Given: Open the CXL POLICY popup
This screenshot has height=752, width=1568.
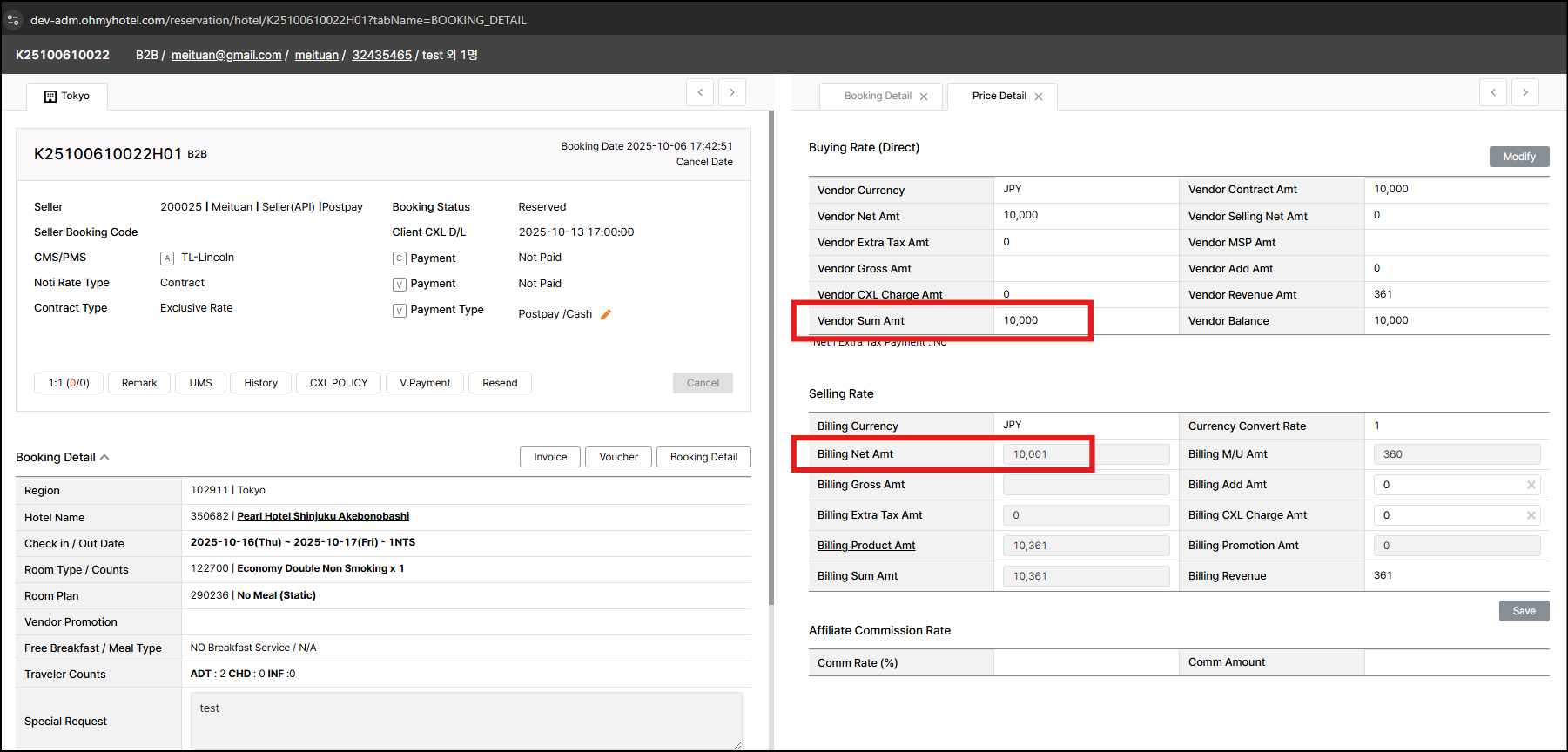Looking at the screenshot, I should pyautogui.click(x=339, y=383).
